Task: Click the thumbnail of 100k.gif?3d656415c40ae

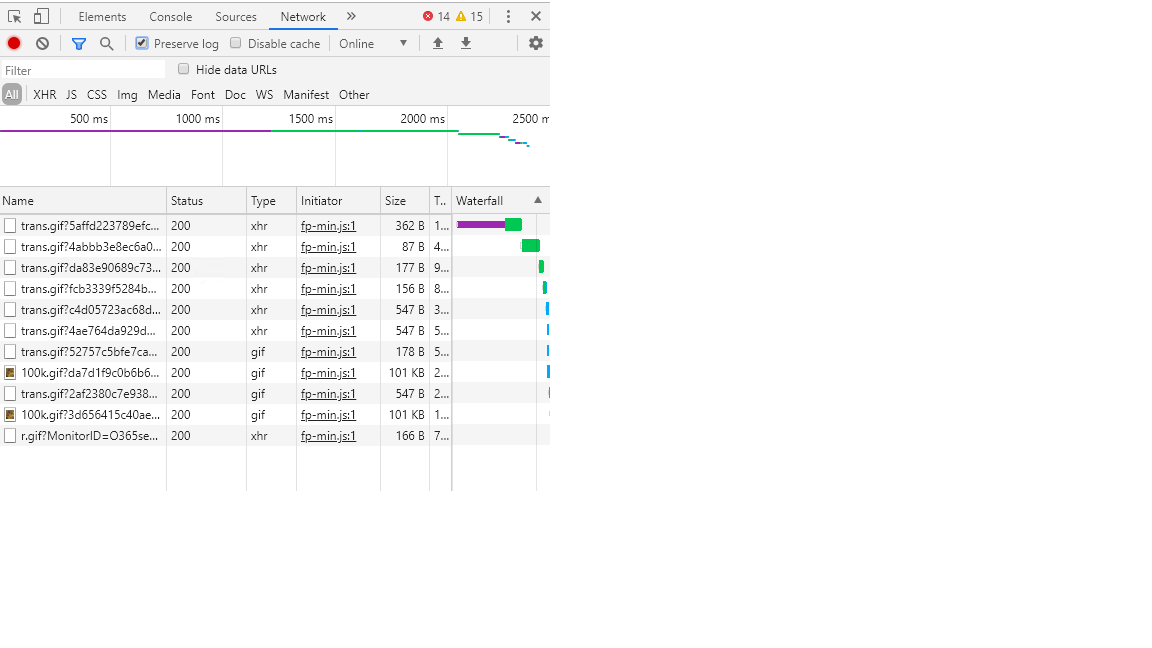Action: click(x=10, y=414)
